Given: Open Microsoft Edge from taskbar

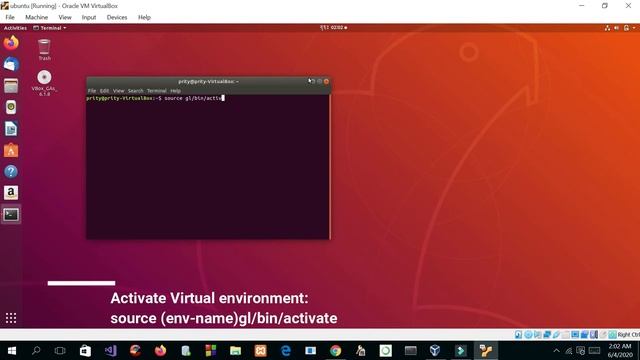Looking at the screenshot, I should (x=286, y=351).
